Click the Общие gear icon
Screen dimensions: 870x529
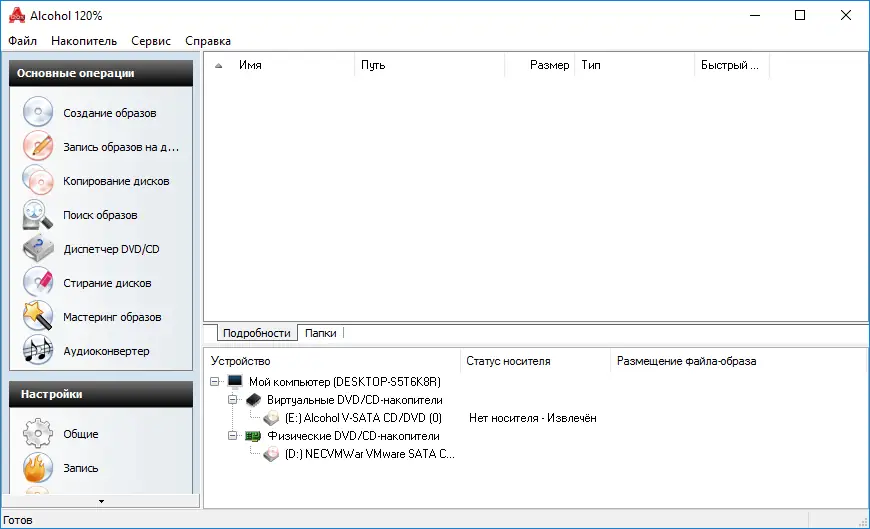pyautogui.click(x=38, y=434)
